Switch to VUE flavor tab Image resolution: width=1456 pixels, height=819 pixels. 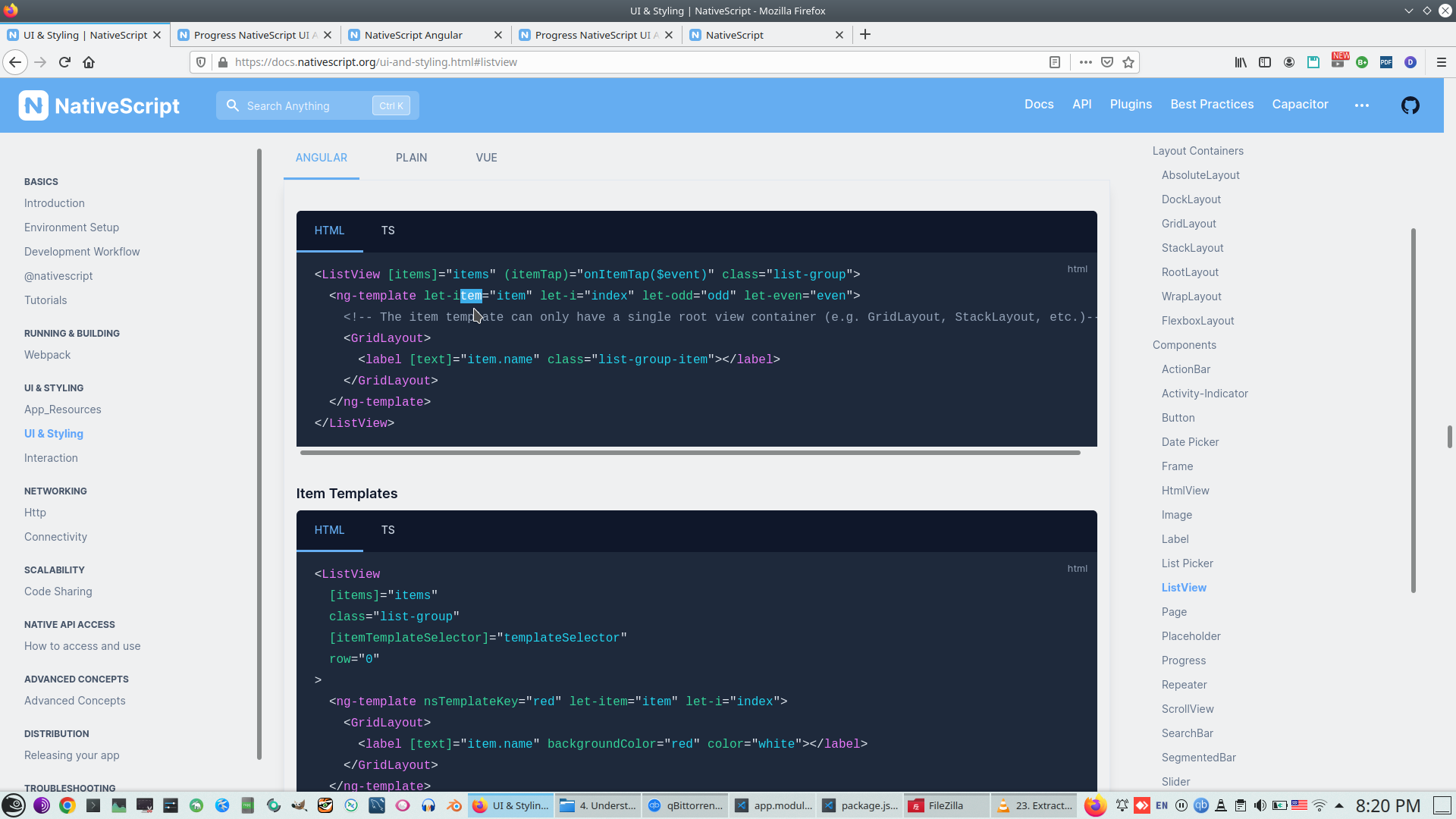tap(486, 158)
